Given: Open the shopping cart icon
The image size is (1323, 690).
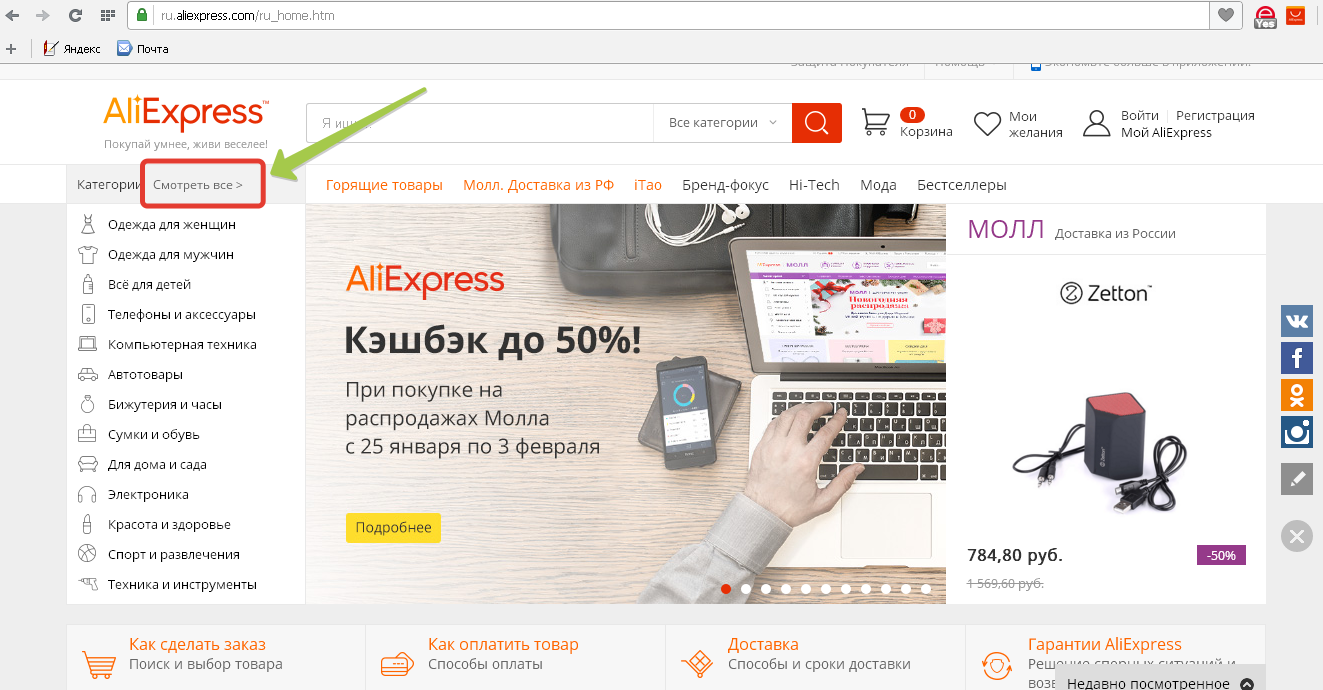Looking at the screenshot, I should [875, 122].
